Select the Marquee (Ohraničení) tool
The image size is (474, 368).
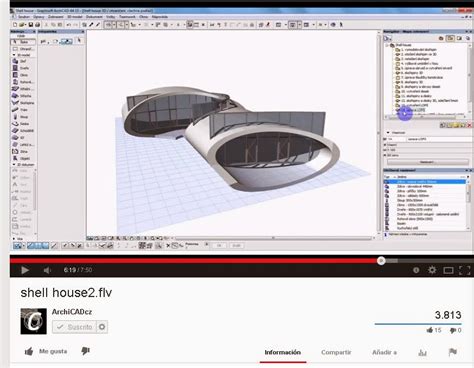pyautogui.click(x=23, y=49)
